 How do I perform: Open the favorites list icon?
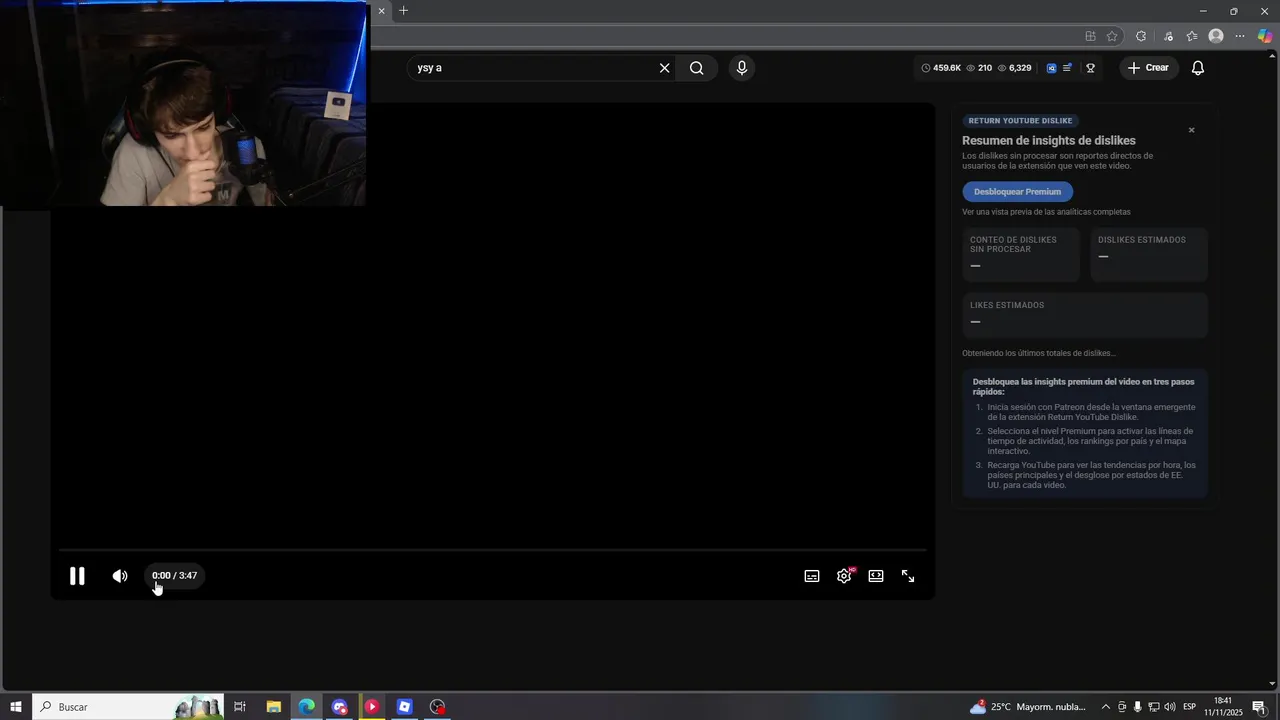1192,36
